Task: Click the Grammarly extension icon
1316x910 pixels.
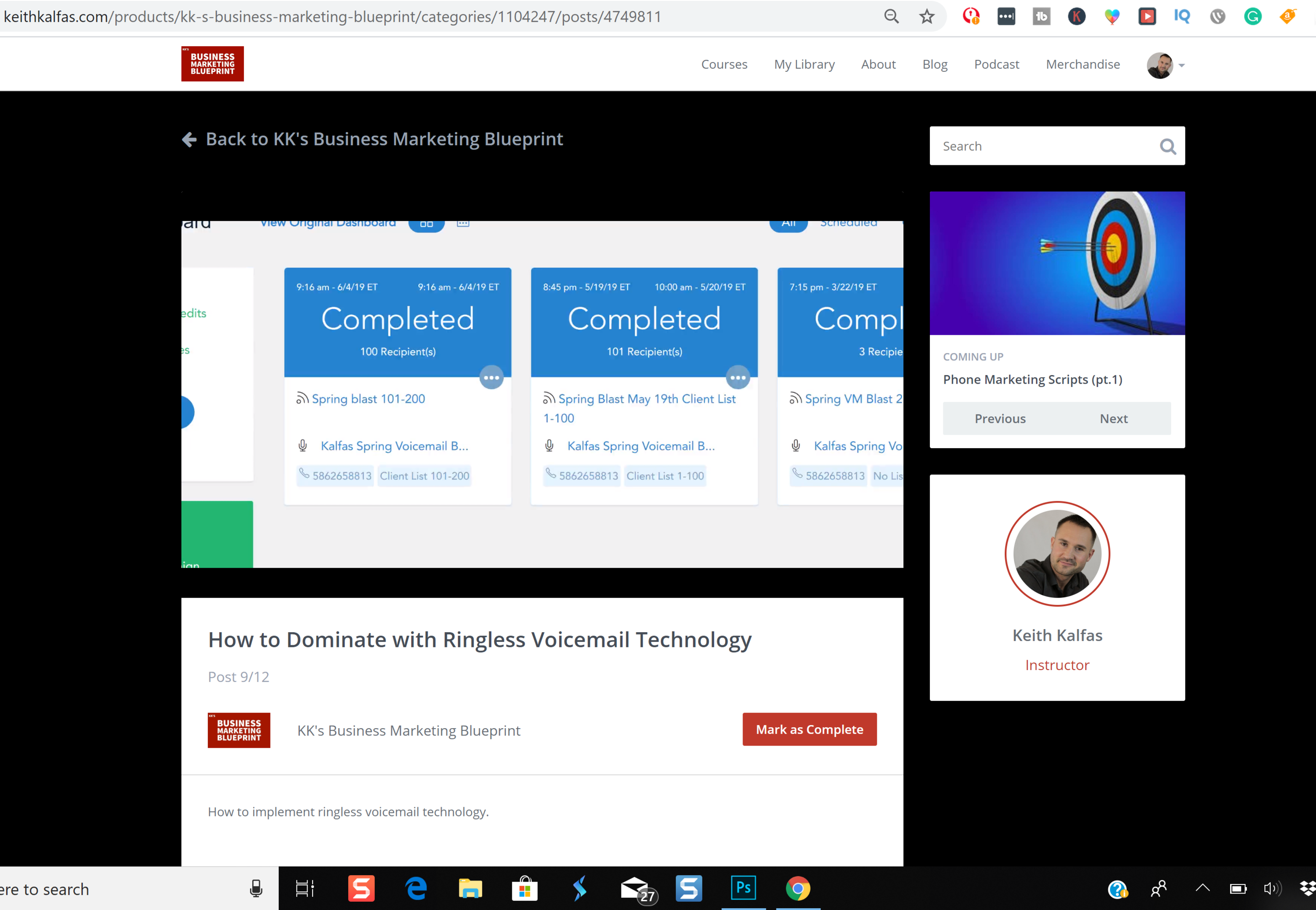Action: (1252, 16)
